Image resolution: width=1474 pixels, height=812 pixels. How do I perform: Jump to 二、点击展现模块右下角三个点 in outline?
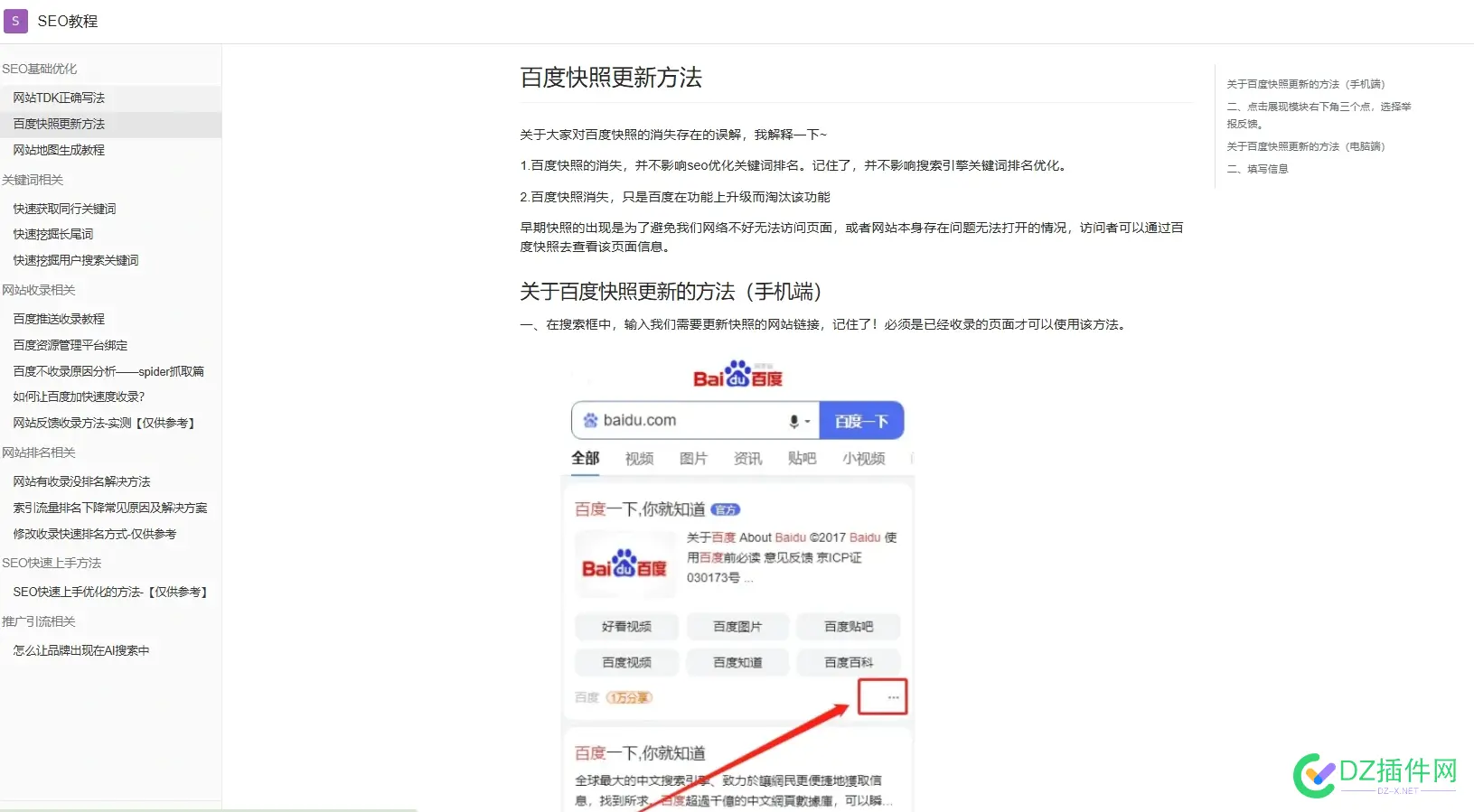(x=1319, y=115)
